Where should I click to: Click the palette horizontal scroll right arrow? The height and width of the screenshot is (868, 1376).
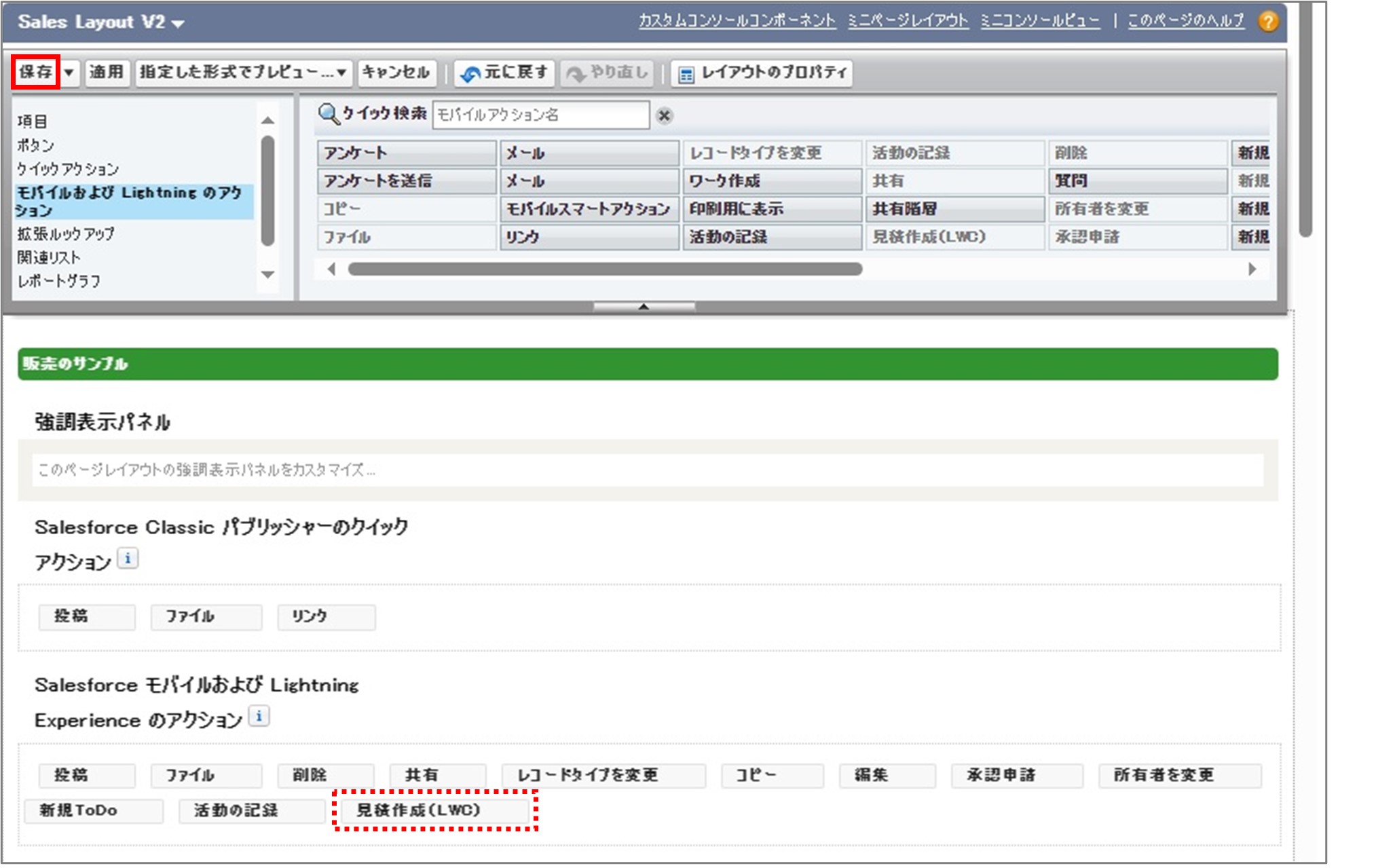(x=1252, y=269)
